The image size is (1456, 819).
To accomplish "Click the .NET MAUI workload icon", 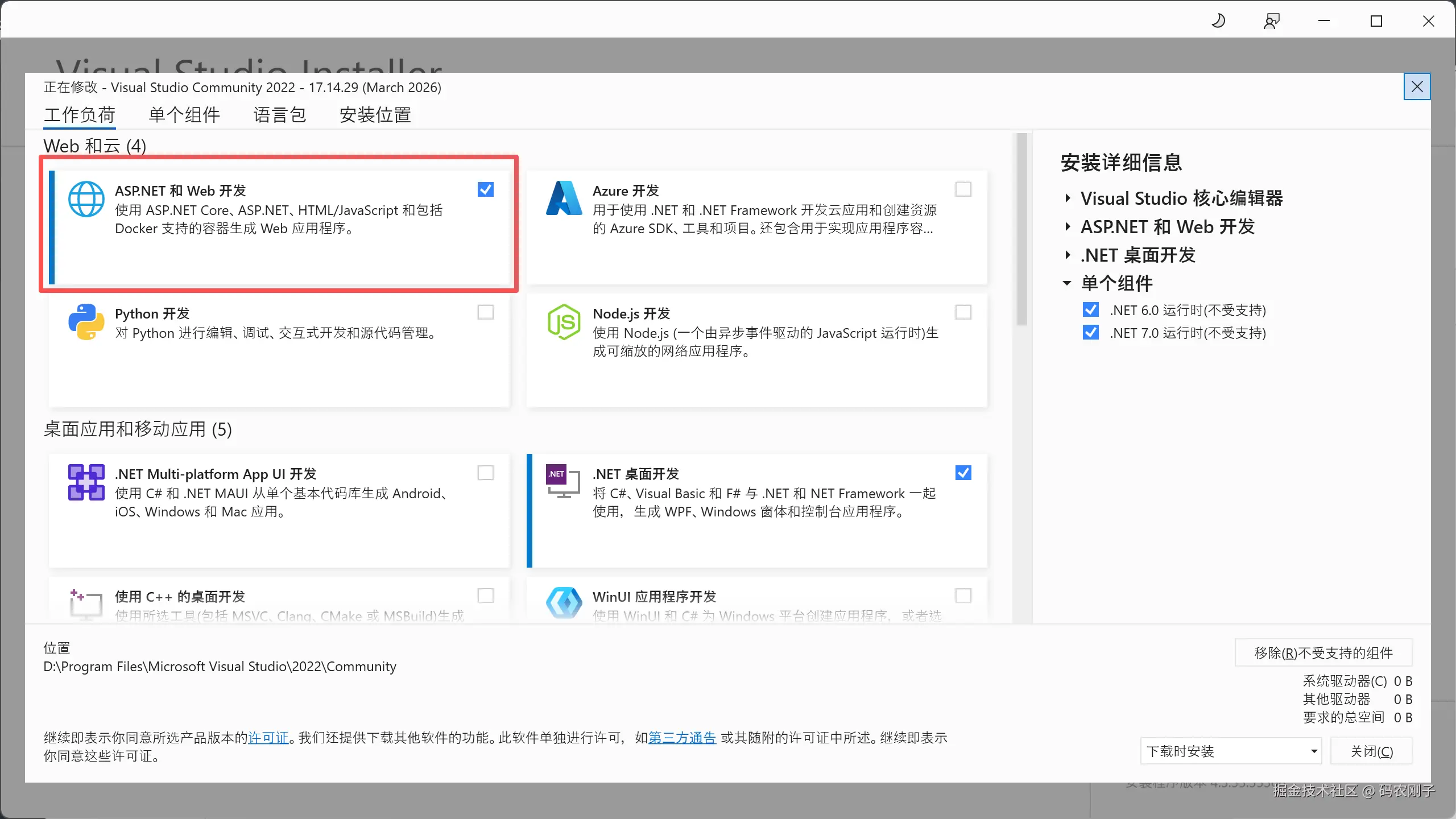I will pos(86,482).
